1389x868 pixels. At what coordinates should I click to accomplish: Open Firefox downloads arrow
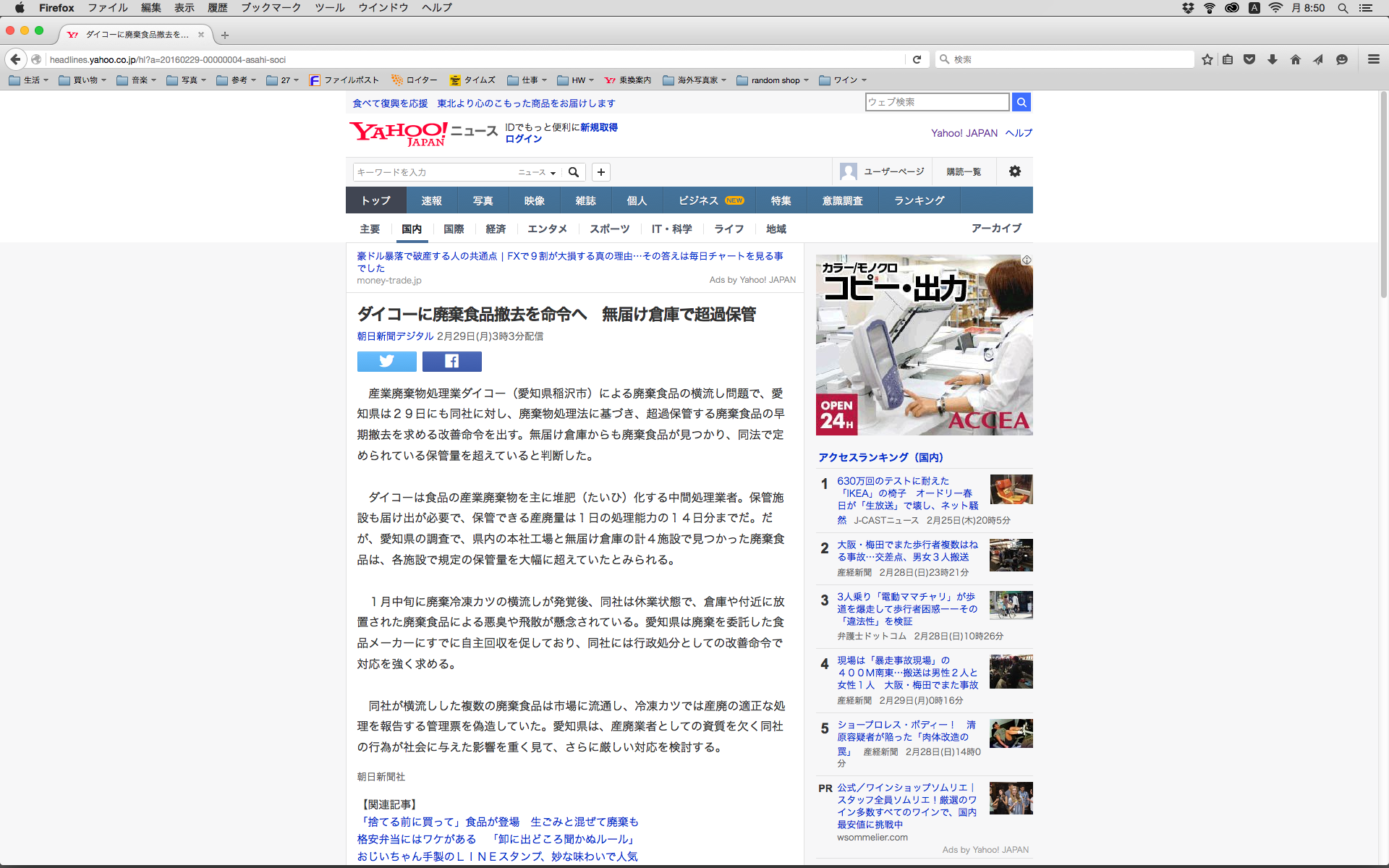pyautogui.click(x=1272, y=59)
